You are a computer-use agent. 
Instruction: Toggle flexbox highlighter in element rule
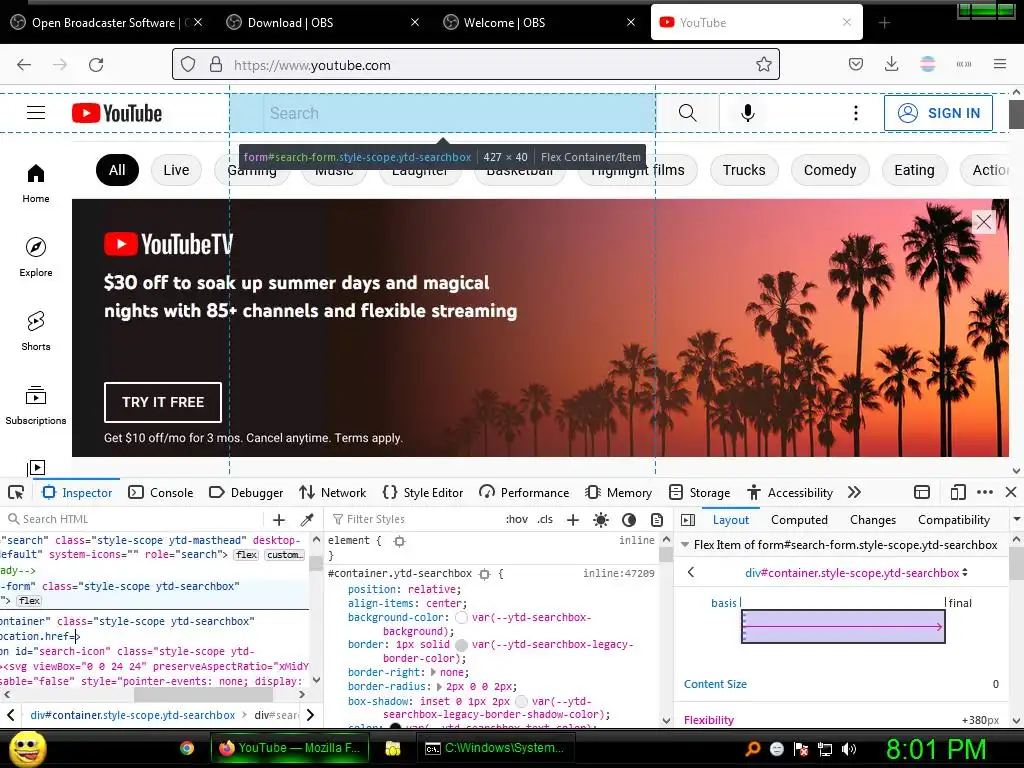[400, 541]
